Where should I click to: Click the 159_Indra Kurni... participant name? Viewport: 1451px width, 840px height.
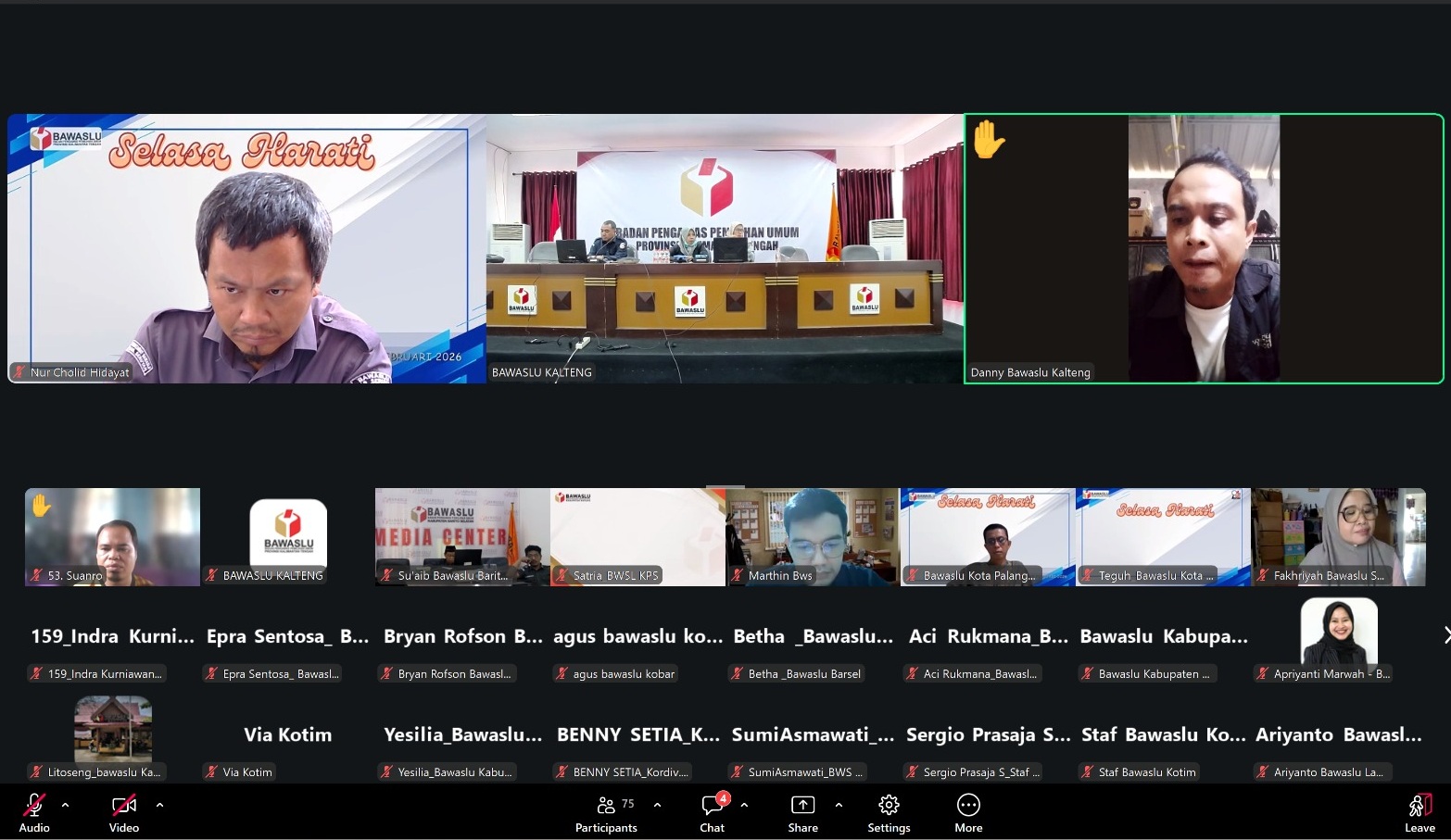tap(113, 636)
